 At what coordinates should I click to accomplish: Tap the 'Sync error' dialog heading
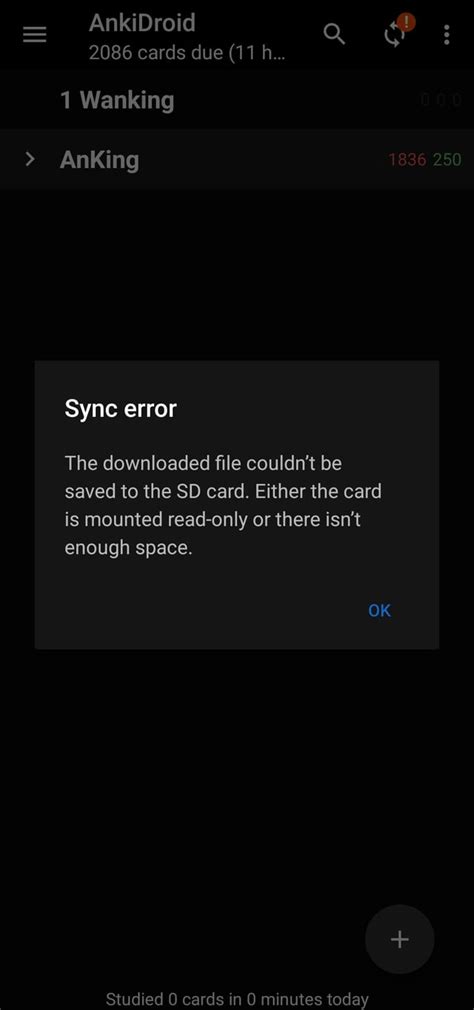(x=120, y=408)
